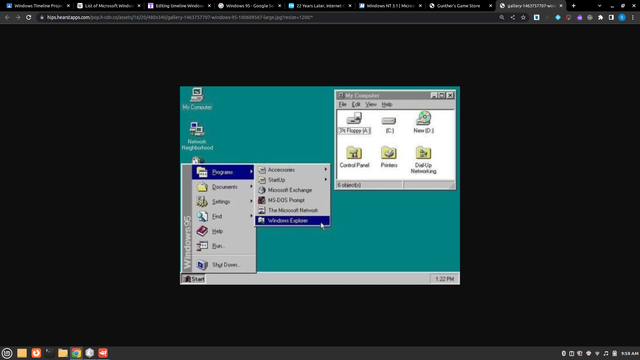The height and width of the screenshot is (360, 640).
Task: Open Help menu in My Computer window
Action: tap(387, 104)
